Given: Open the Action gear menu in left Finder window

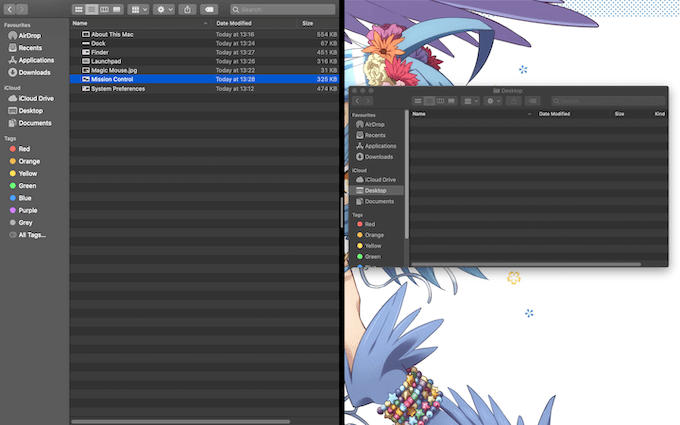Looking at the screenshot, I should pyautogui.click(x=164, y=9).
